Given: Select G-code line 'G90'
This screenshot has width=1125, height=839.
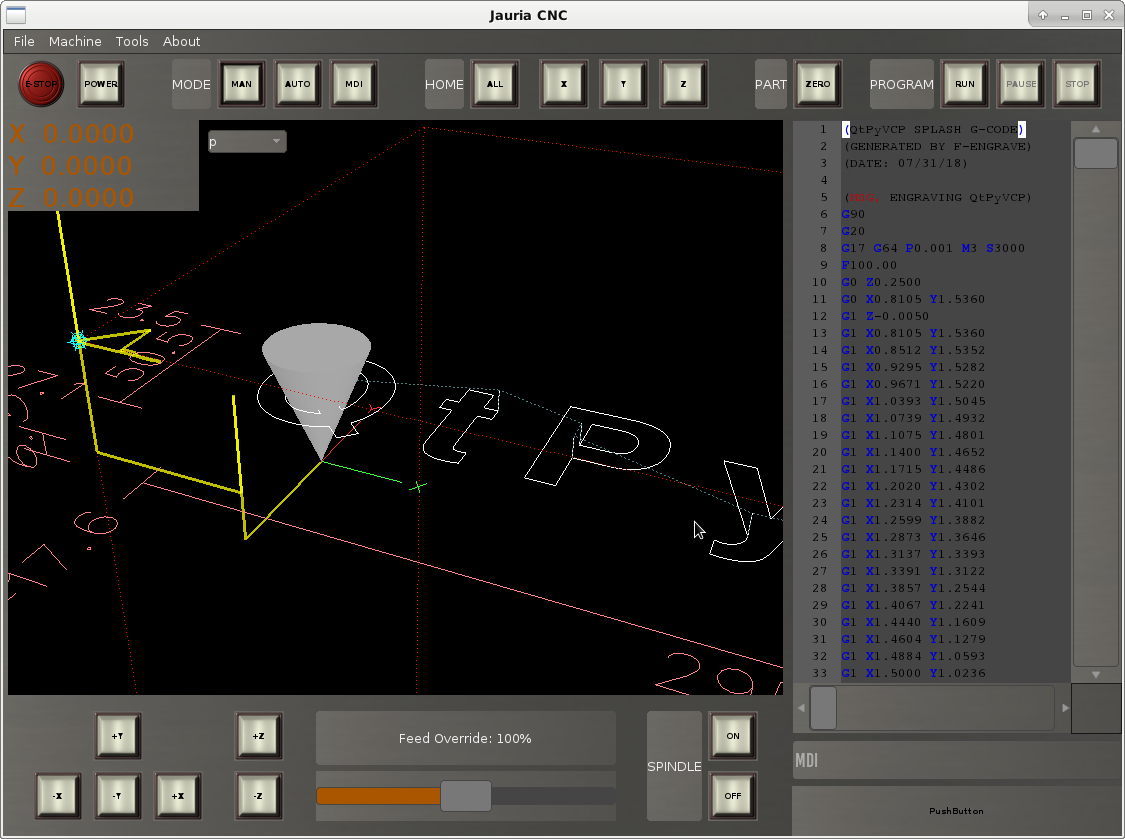Looking at the screenshot, I should [853, 214].
